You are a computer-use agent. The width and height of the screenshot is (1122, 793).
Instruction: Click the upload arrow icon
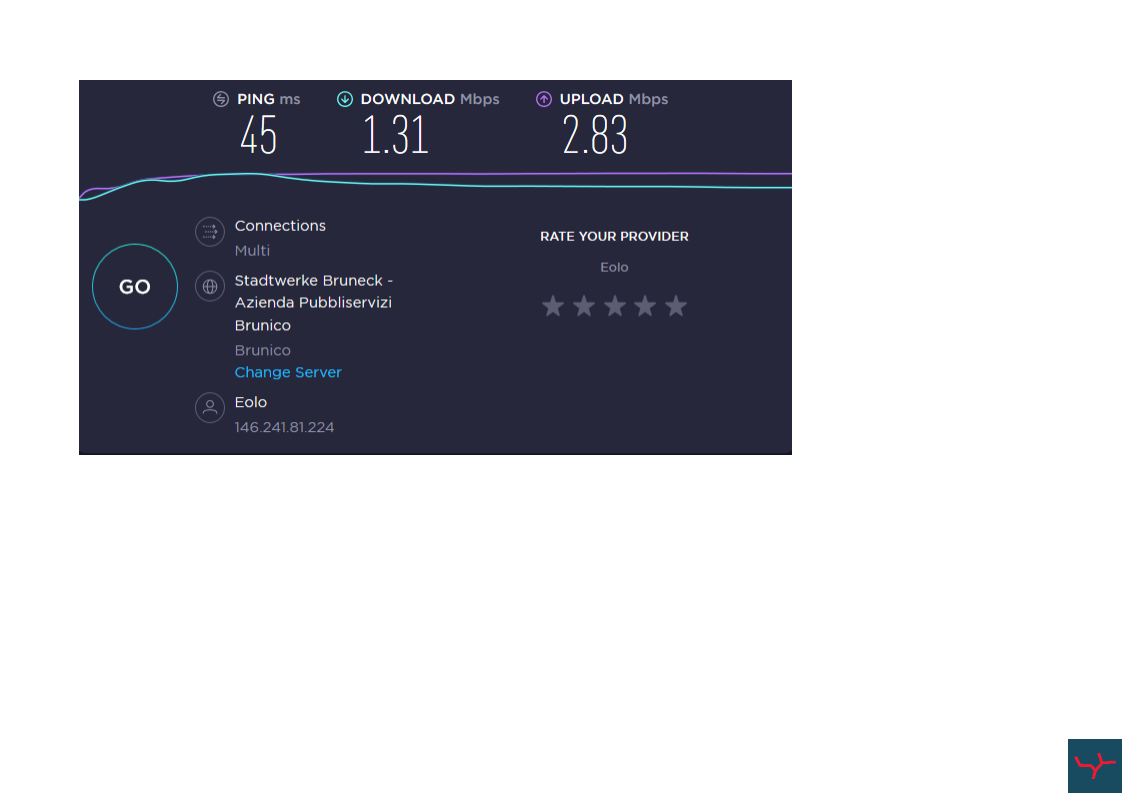click(544, 99)
